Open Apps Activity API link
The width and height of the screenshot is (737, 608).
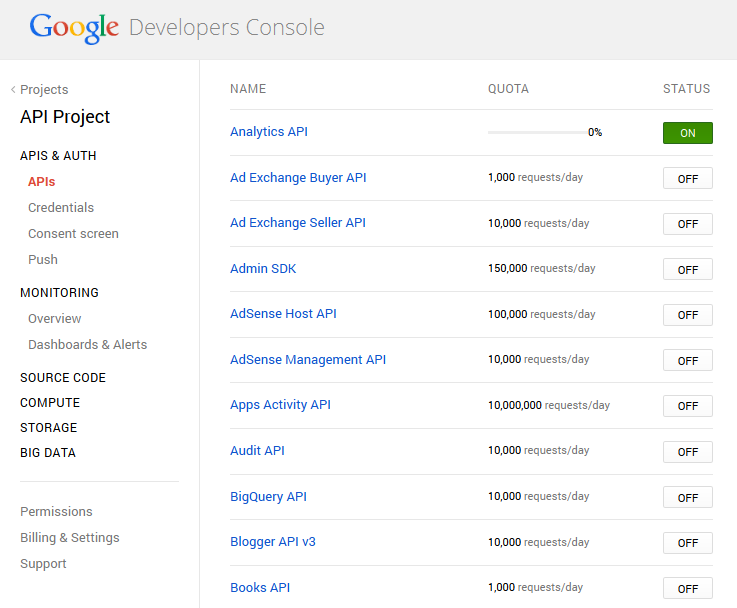(280, 405)
